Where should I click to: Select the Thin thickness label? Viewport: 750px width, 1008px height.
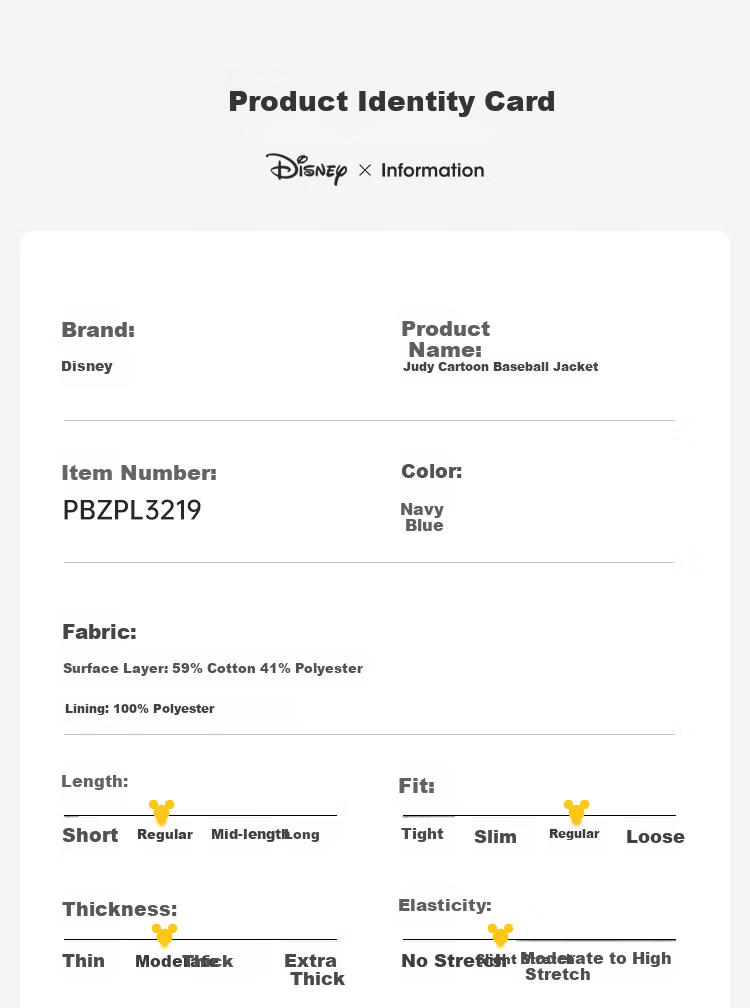pos(84,960)
